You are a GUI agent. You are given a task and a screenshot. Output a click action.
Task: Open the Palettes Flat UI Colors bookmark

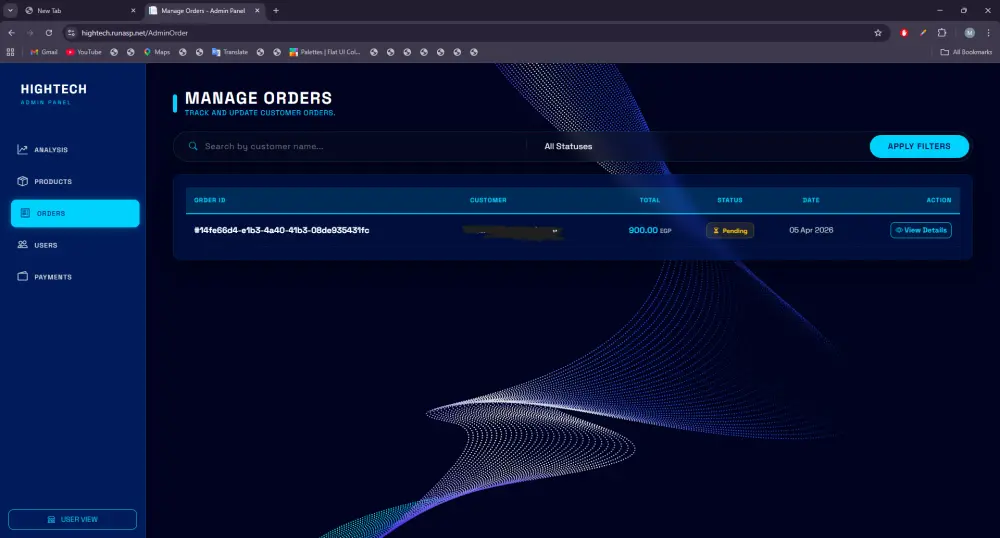[x=325, y=52]
